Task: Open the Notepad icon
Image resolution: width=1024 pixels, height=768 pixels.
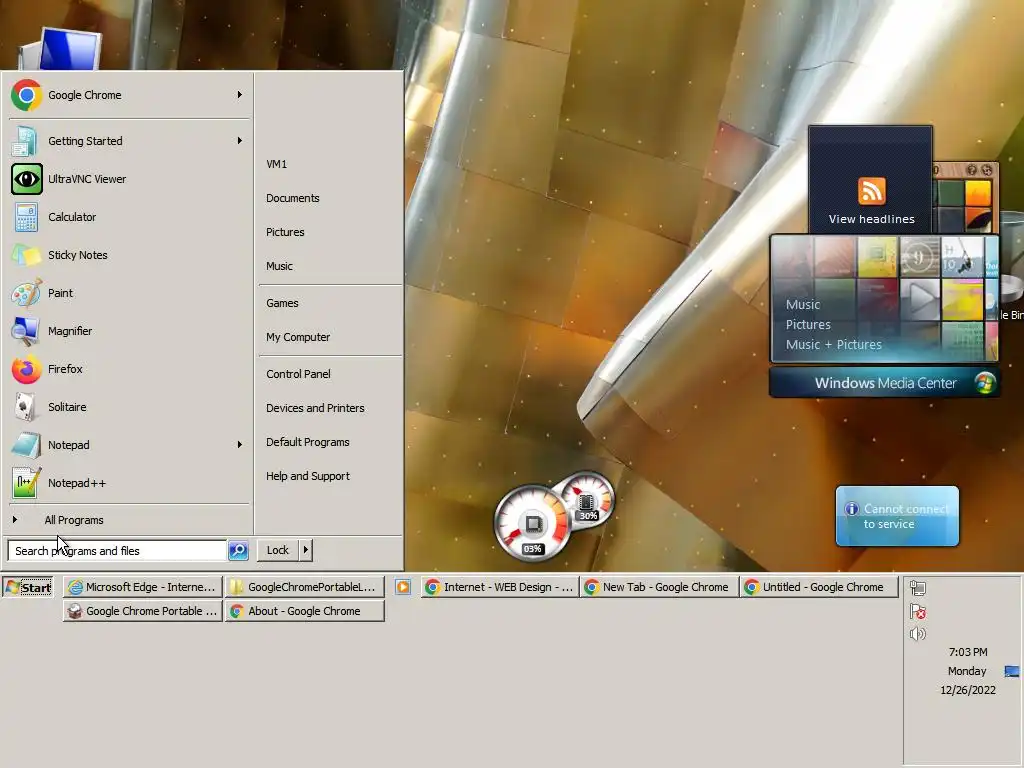Action: click(26, 445)
